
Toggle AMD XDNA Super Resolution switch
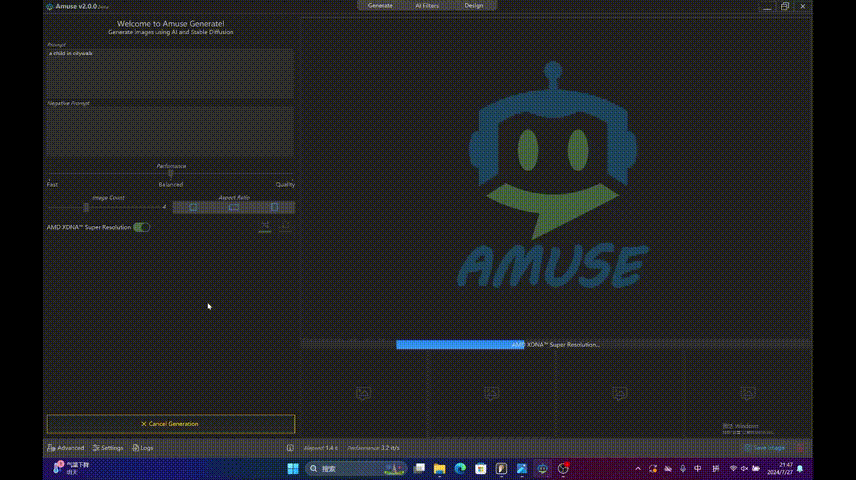(142, 227)
